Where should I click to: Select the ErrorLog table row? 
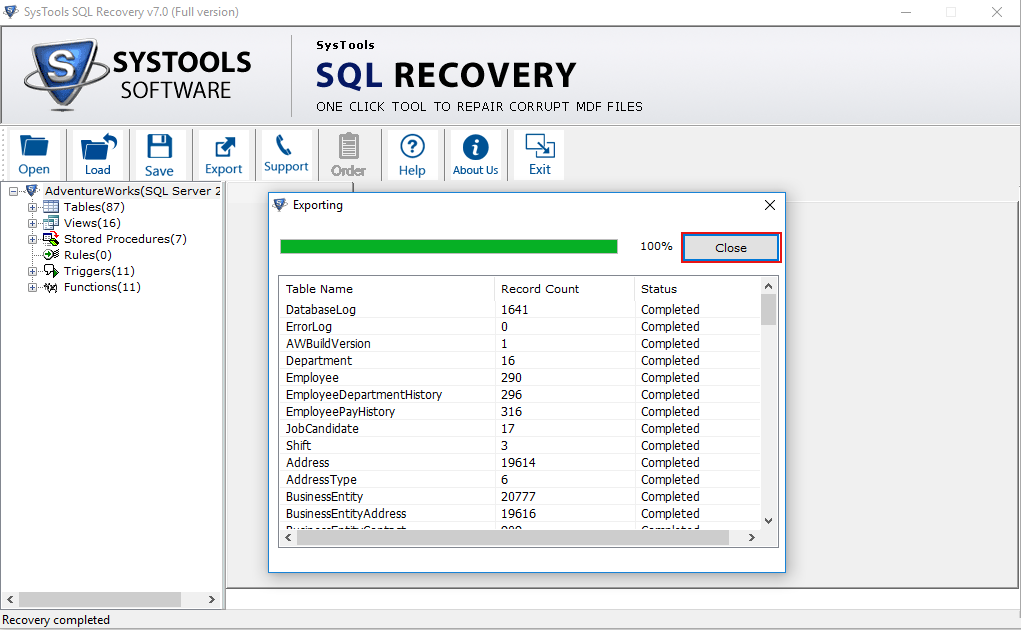click(520, 327)
